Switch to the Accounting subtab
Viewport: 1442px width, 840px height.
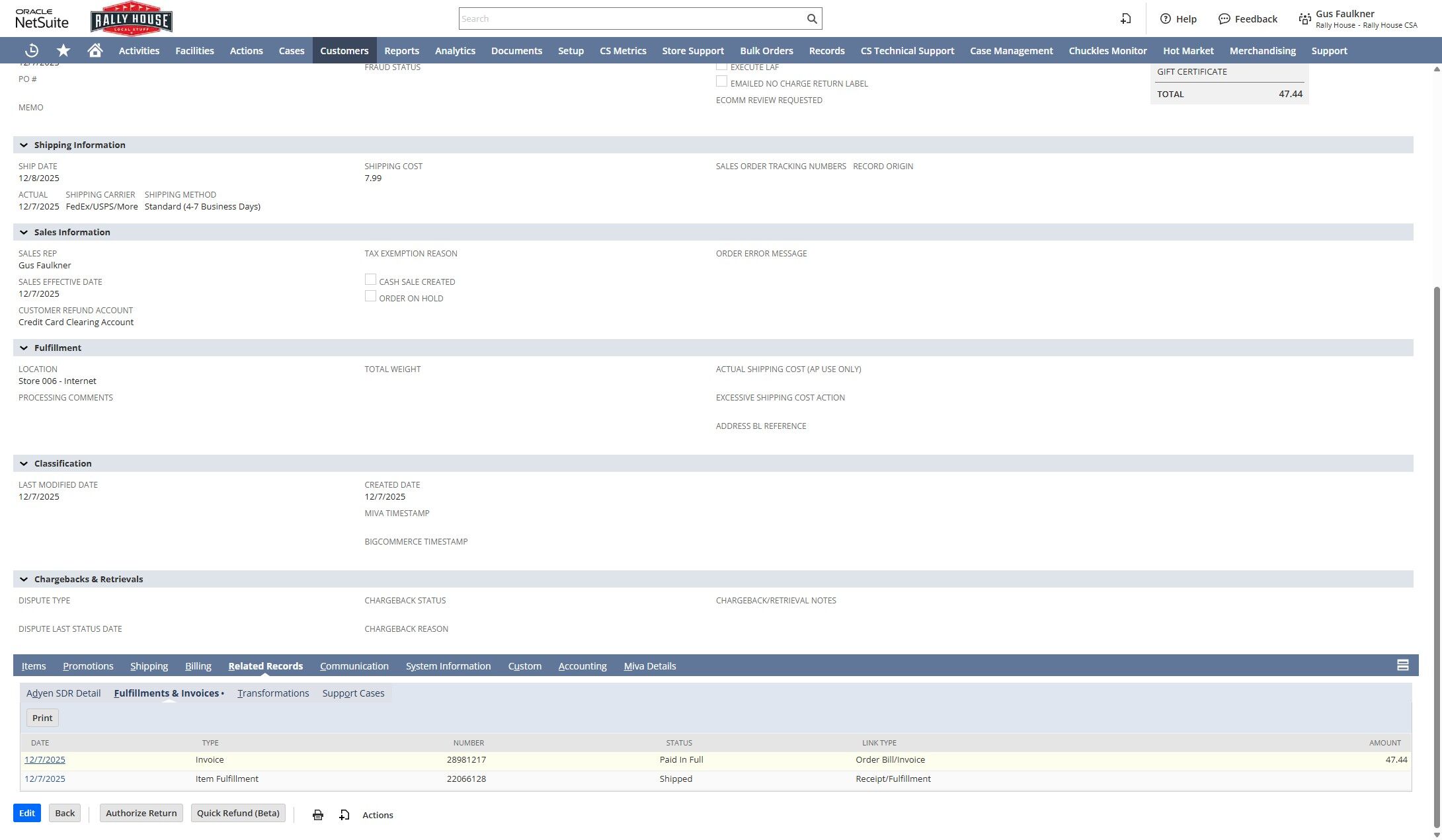[x=582, y=666]
